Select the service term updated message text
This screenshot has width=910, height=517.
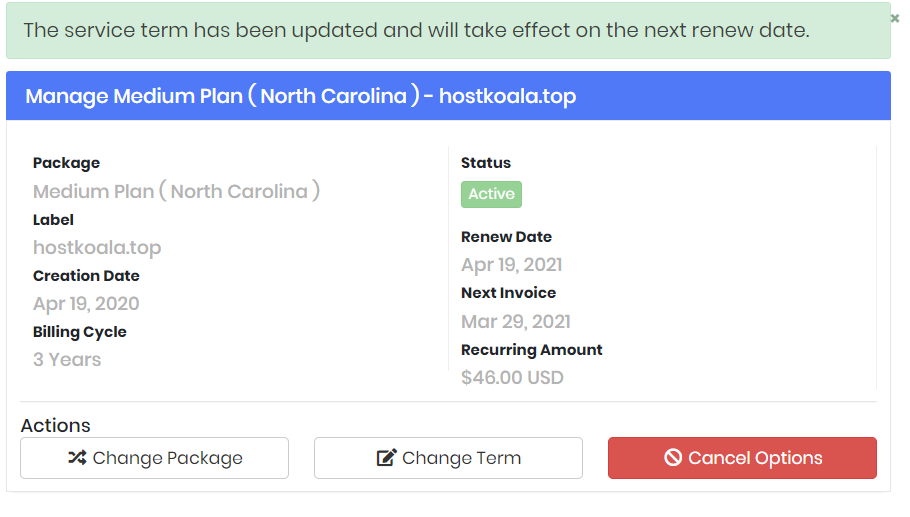[x=416, y=30]
